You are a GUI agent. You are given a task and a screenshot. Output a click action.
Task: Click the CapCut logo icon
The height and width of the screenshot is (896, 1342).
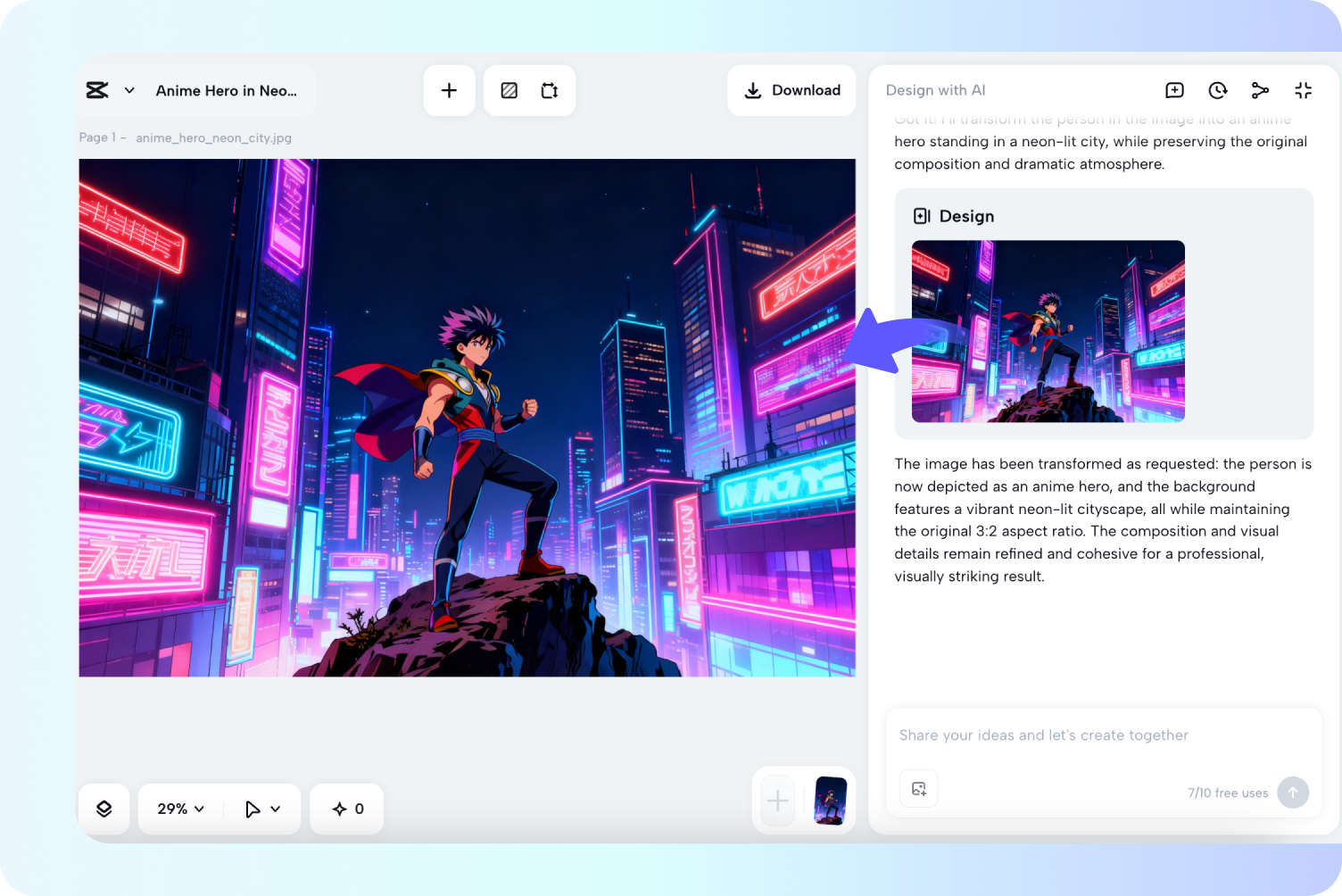(97, 90)
